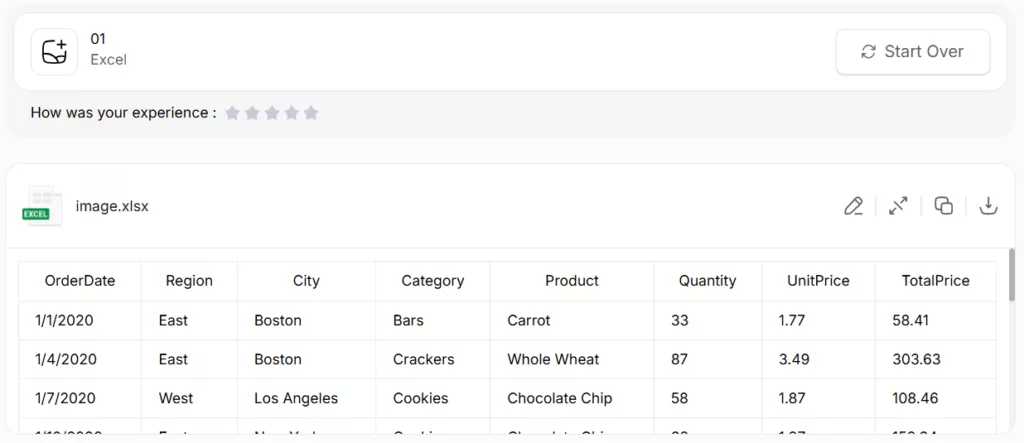1024x443 pixels.
Task: Click the Whole Wheat product cell
Action: 553,359
